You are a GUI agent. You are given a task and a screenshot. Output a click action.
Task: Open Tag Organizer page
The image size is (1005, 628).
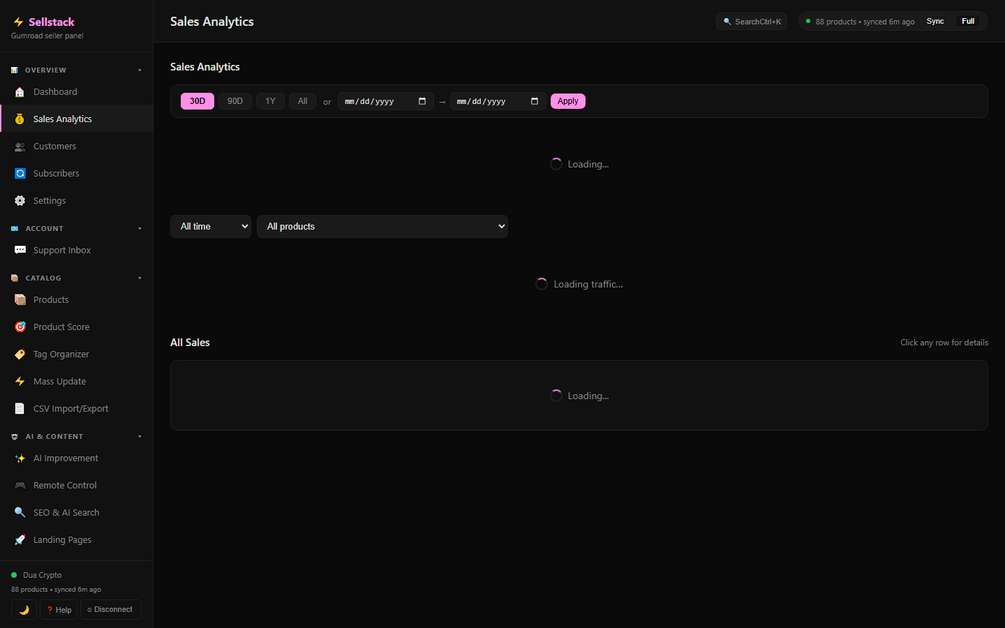(76, 354)
